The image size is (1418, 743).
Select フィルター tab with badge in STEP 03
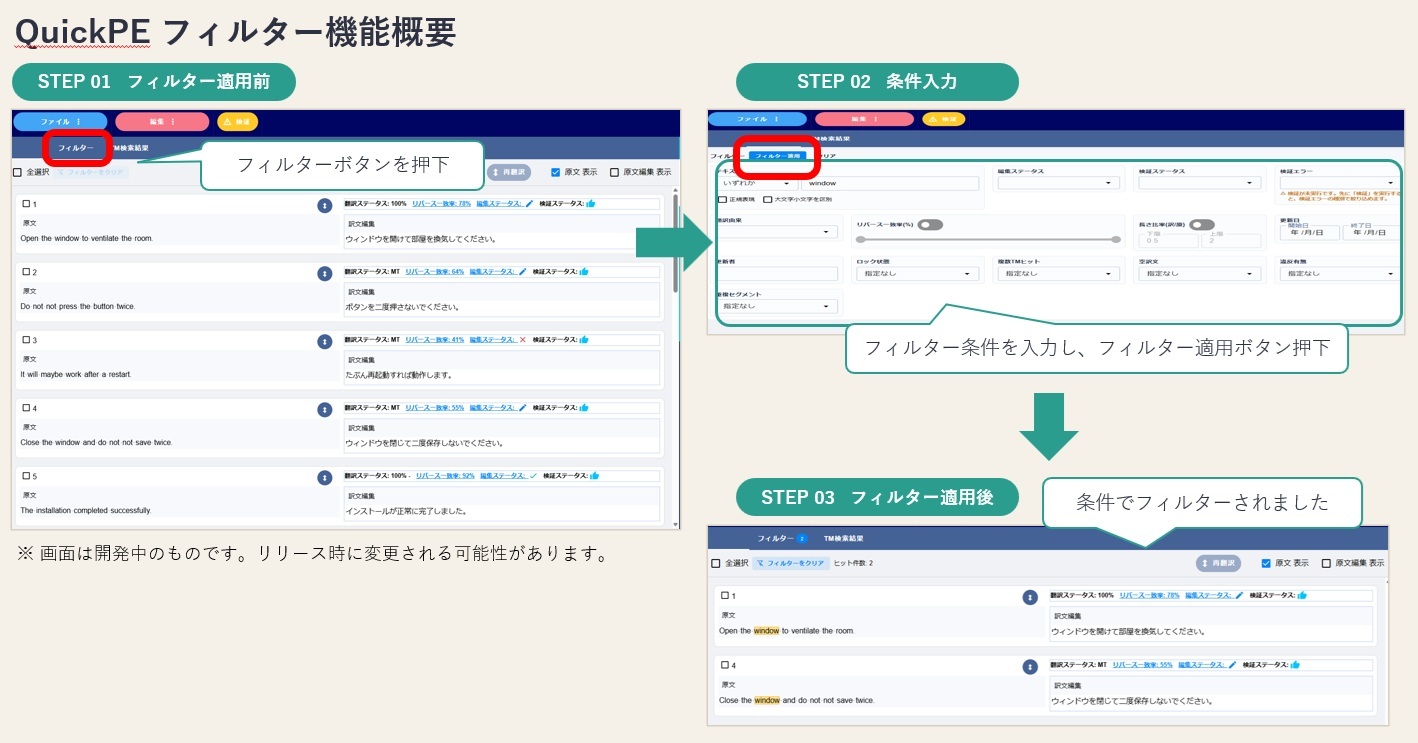coord(782,539)
